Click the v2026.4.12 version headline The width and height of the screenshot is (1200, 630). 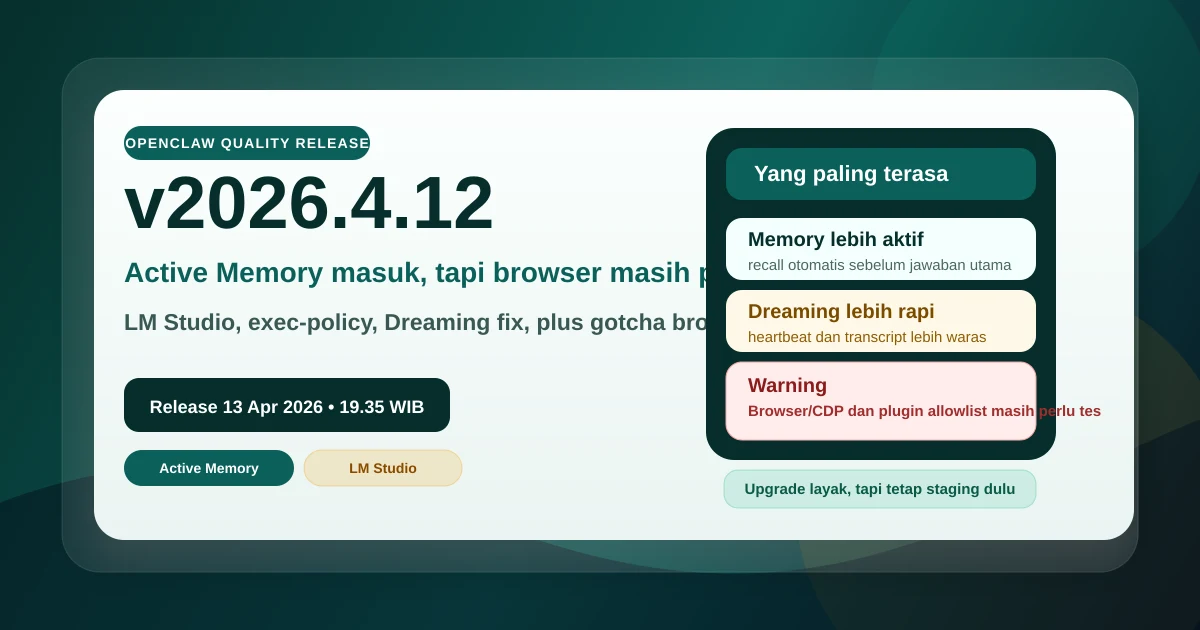pyautogui.click(x=309, y=203)
